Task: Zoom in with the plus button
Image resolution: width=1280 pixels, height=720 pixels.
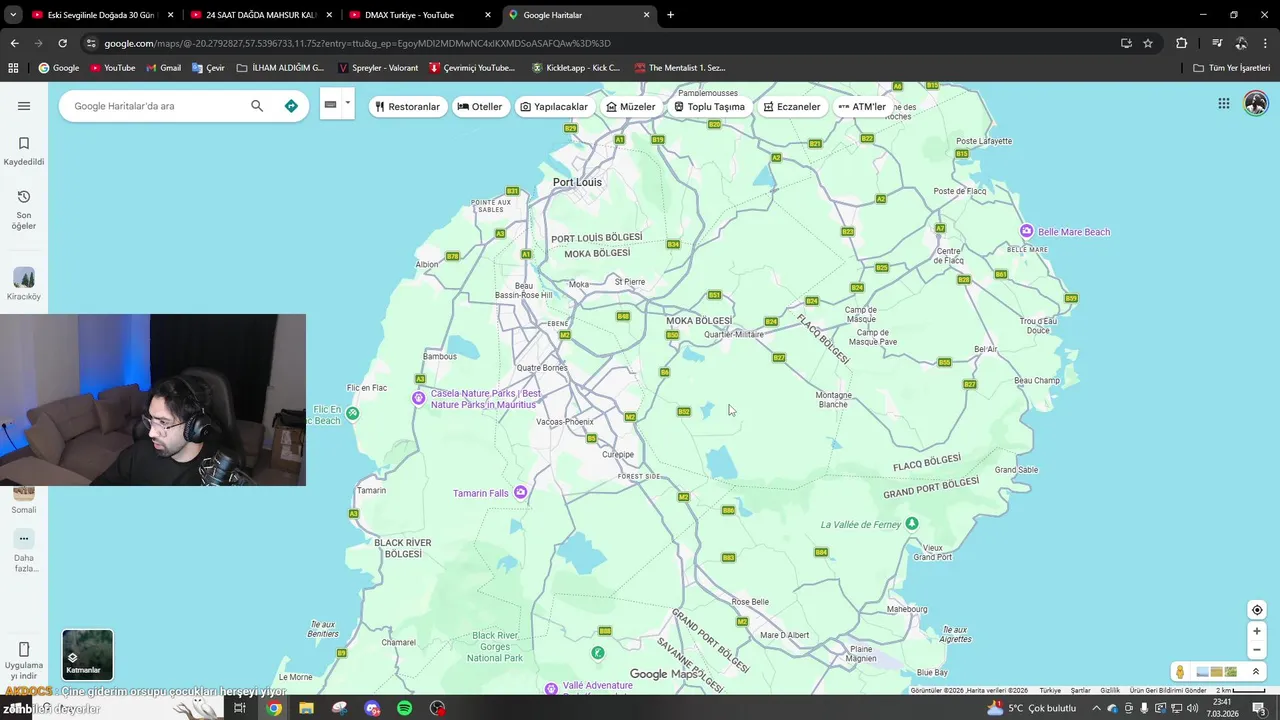Action: click(x=1257, y=631)
